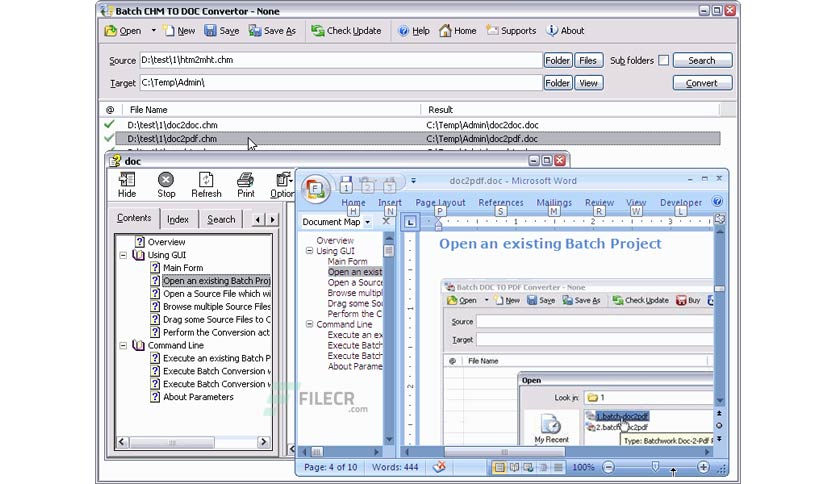Screen dimensions: 836x484
Task: Enable the Sub folders checkbox
Action: tap(663, 60)
